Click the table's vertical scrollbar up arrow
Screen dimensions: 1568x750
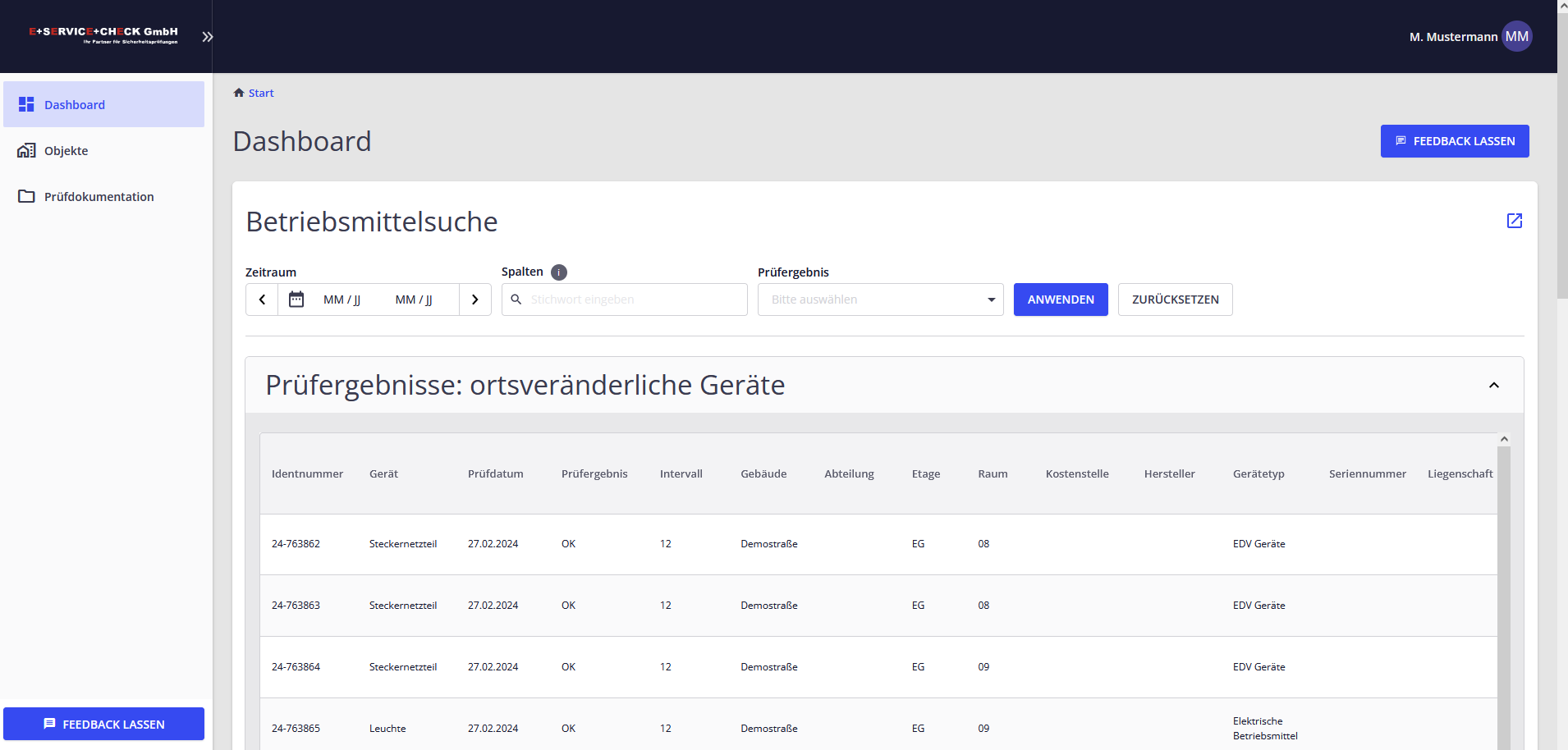coord(1504,439)
